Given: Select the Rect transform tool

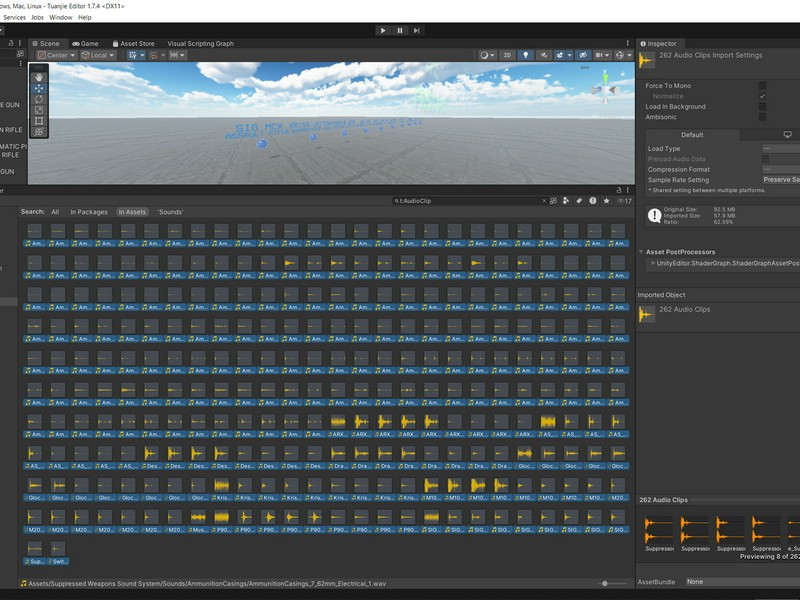Looking at the screenshot, I should [x=39, y=121].
